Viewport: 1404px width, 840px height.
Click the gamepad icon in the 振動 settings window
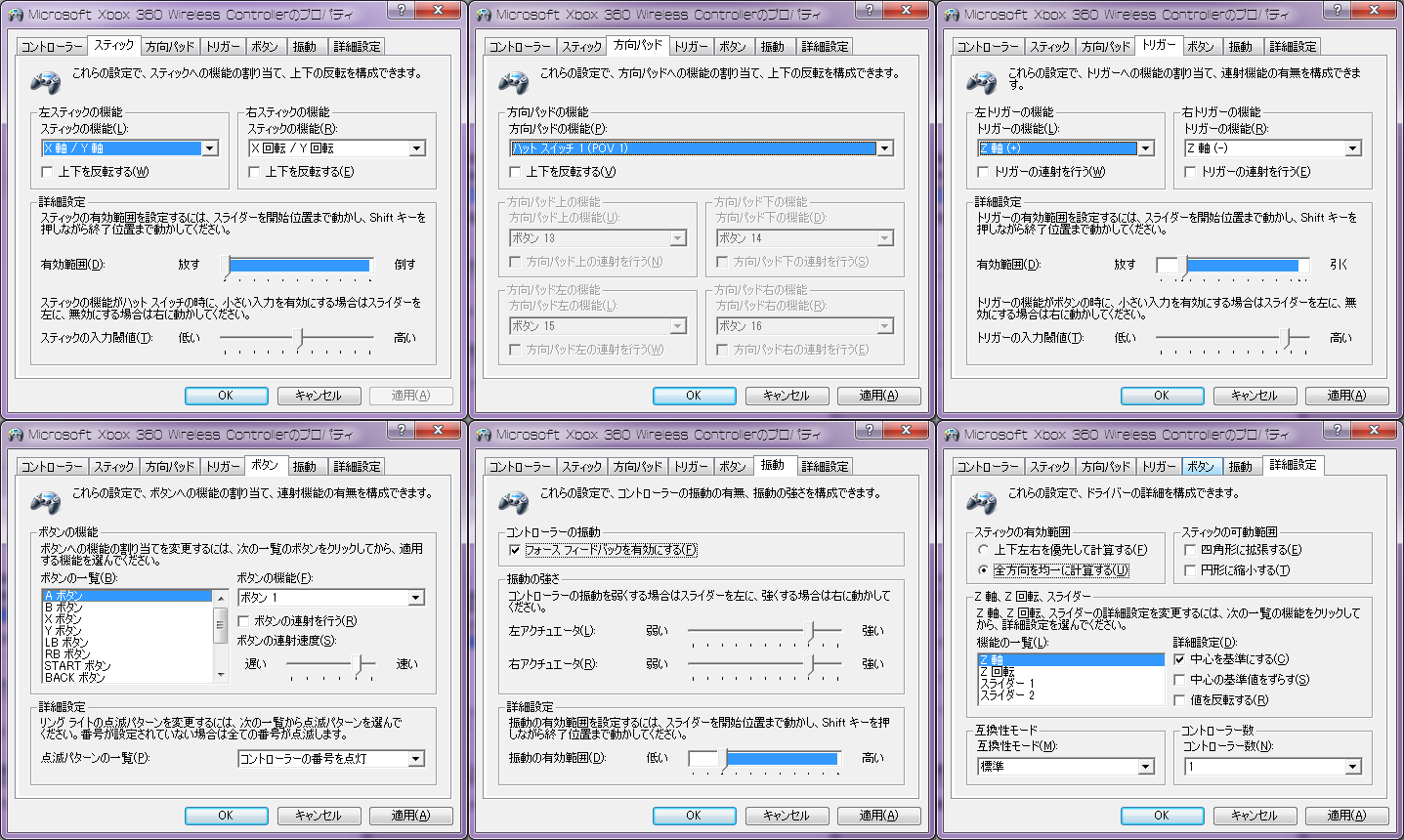[x=513, y=502]
